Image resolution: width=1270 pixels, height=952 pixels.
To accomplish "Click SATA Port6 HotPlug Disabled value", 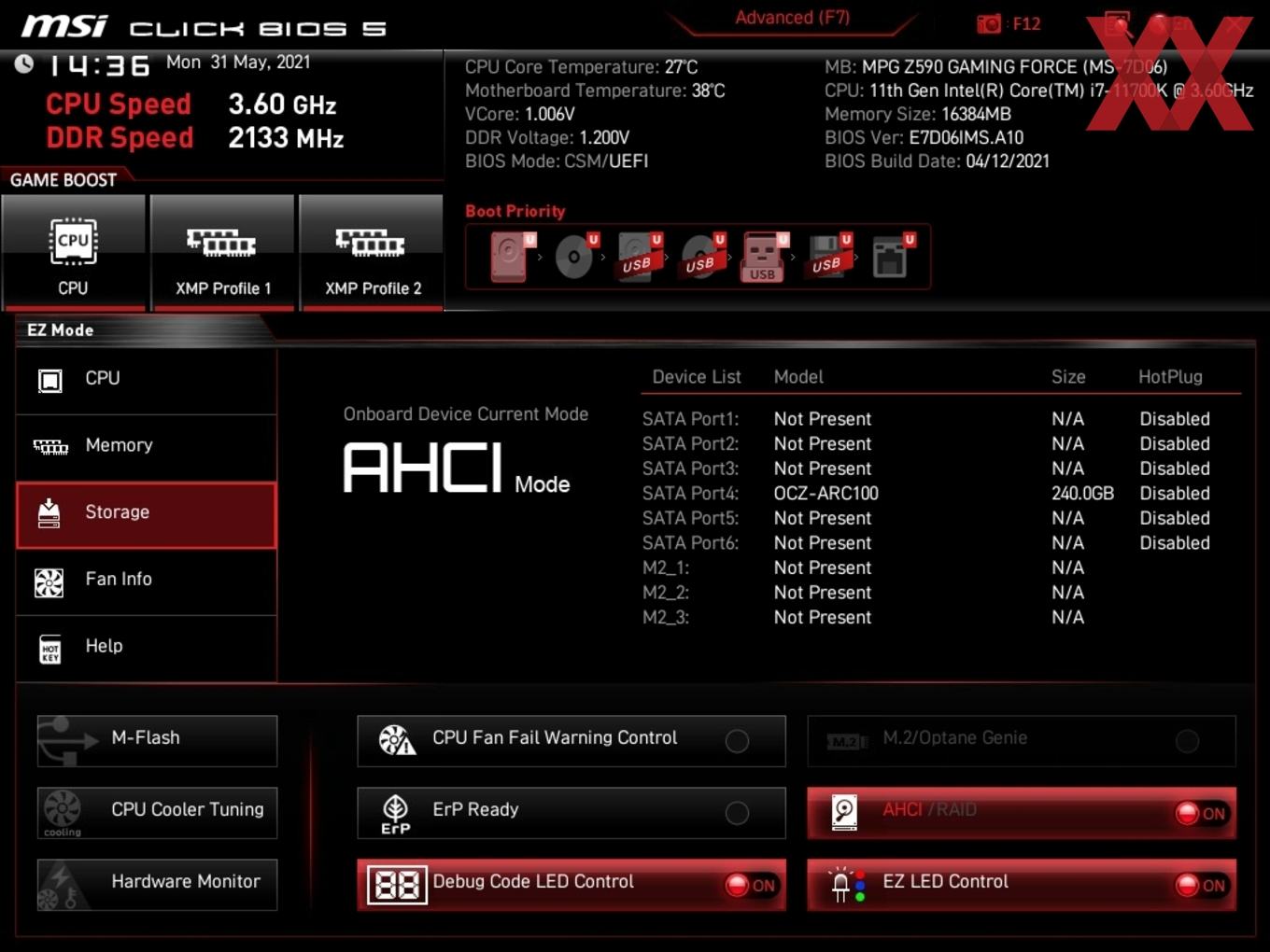I will tap(1175, 543).
